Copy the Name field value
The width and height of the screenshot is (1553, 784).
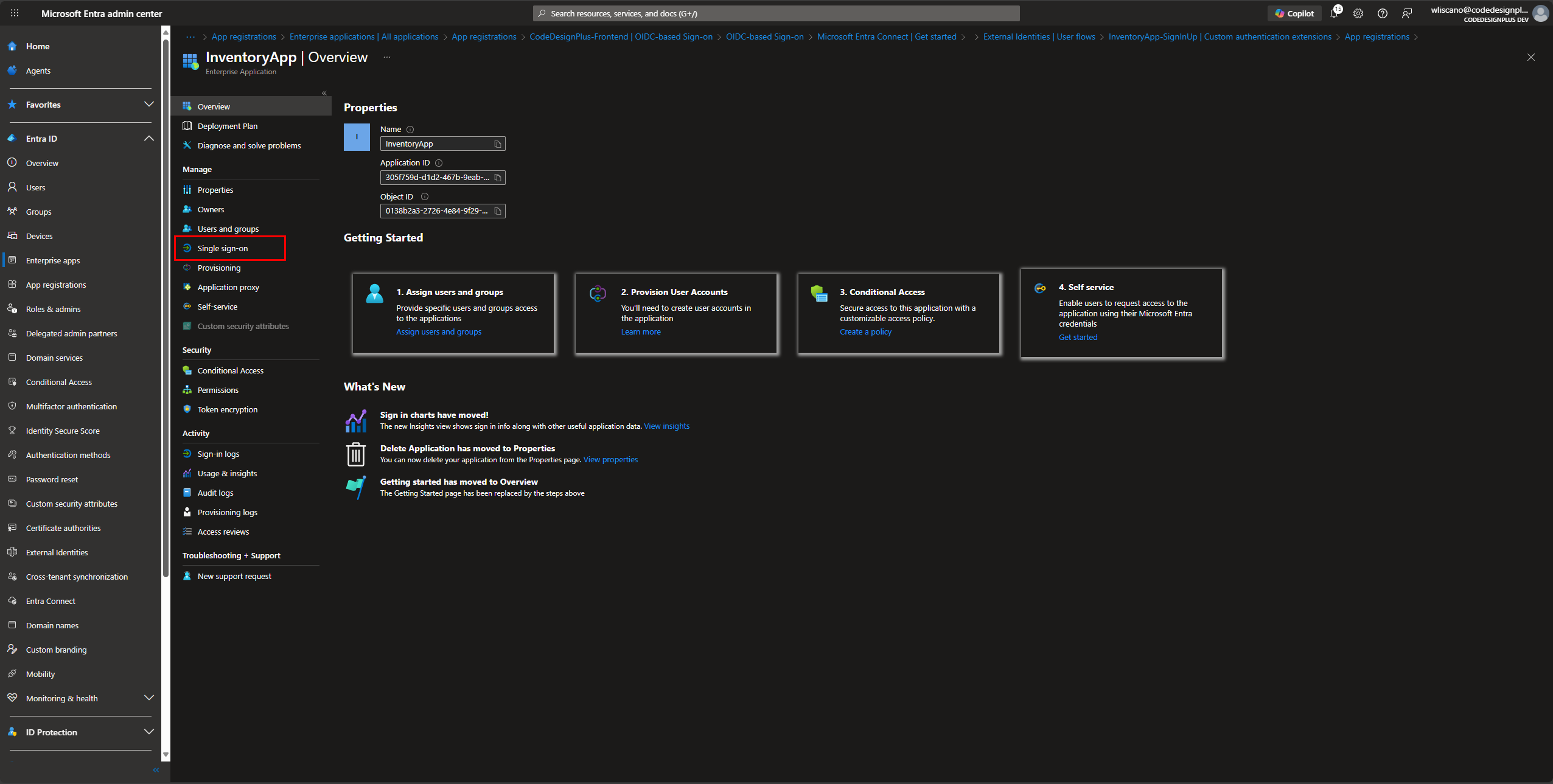(x=497, y=144)
